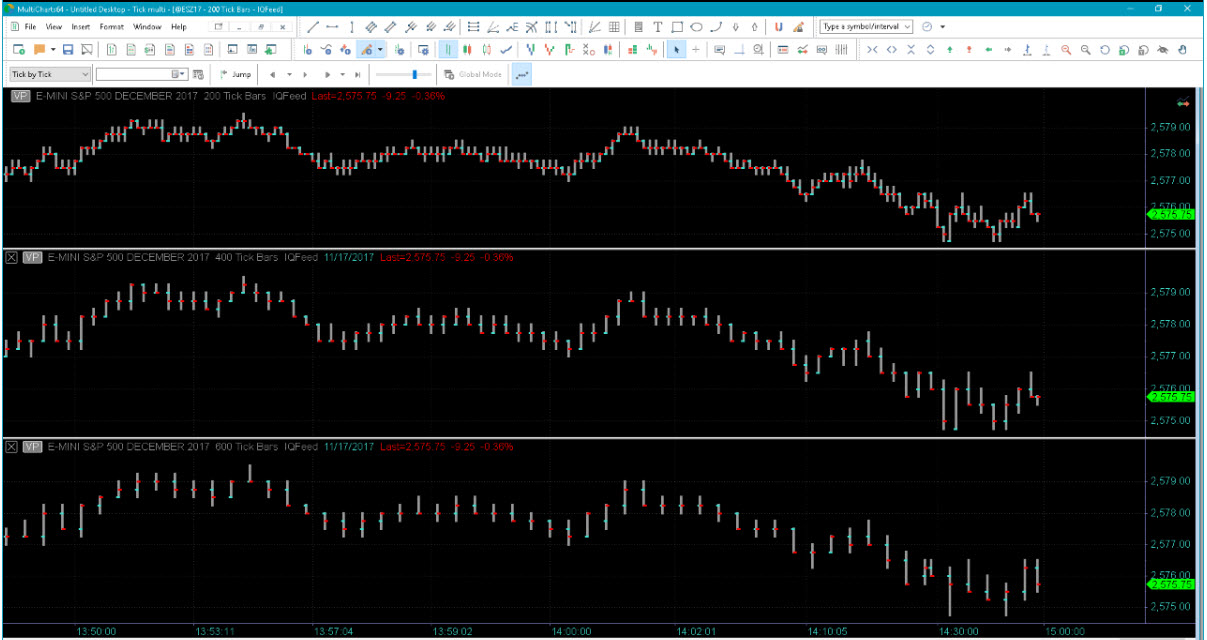The height and width of the screenshot is (640, 1207).
Task: Click the playback speed slider handle
Action: point(414,74)
